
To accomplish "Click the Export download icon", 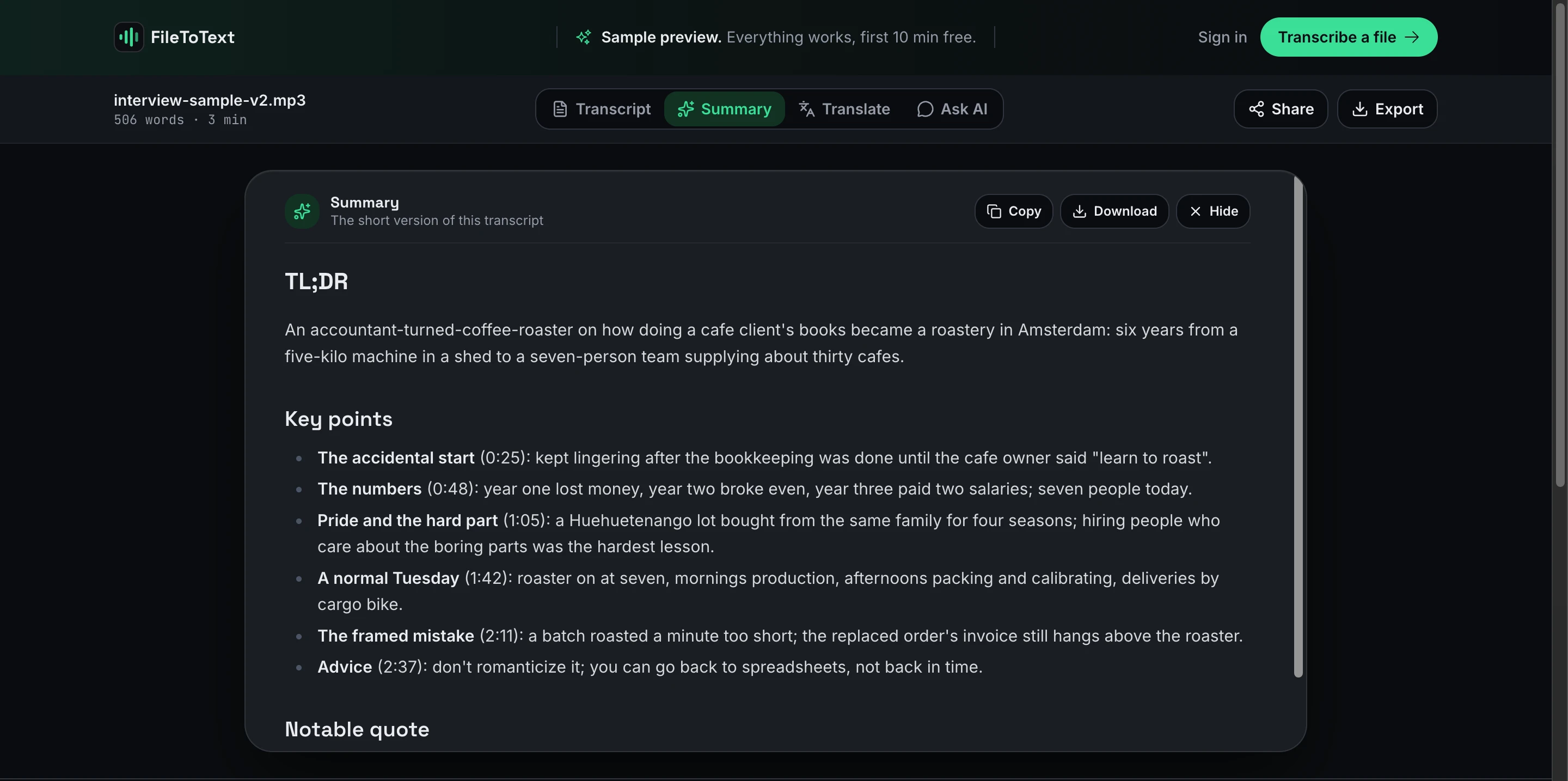I will coord(1360,109).
